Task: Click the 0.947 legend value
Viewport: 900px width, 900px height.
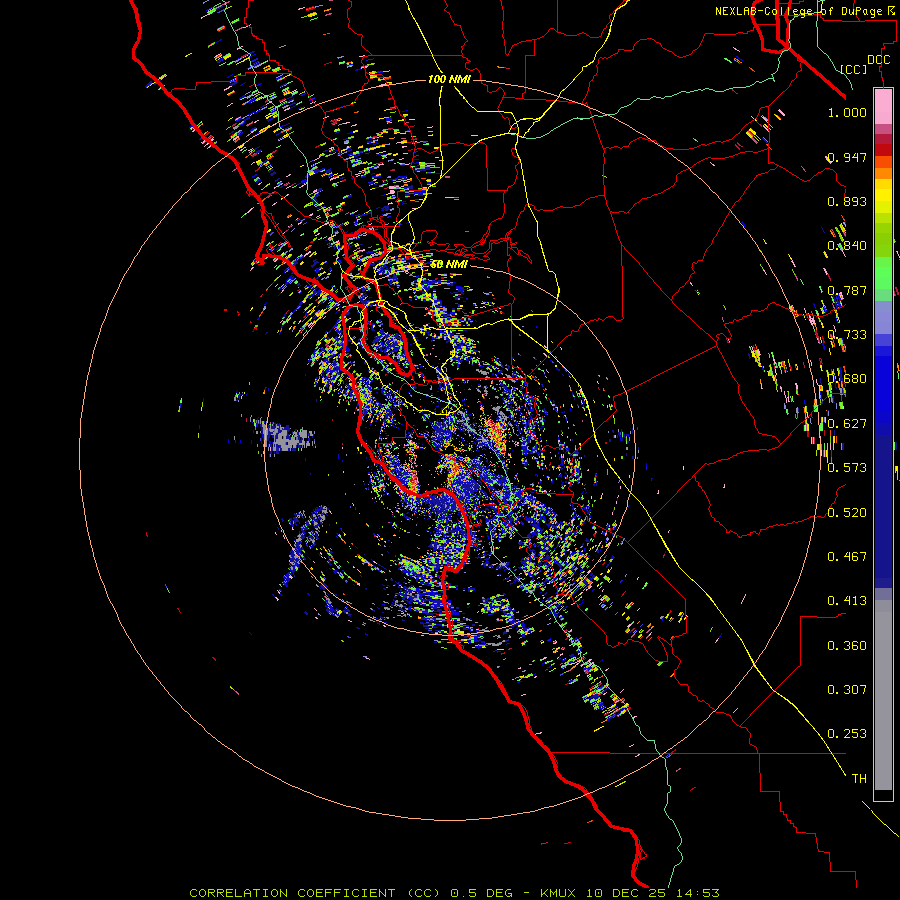Action: 847,157
